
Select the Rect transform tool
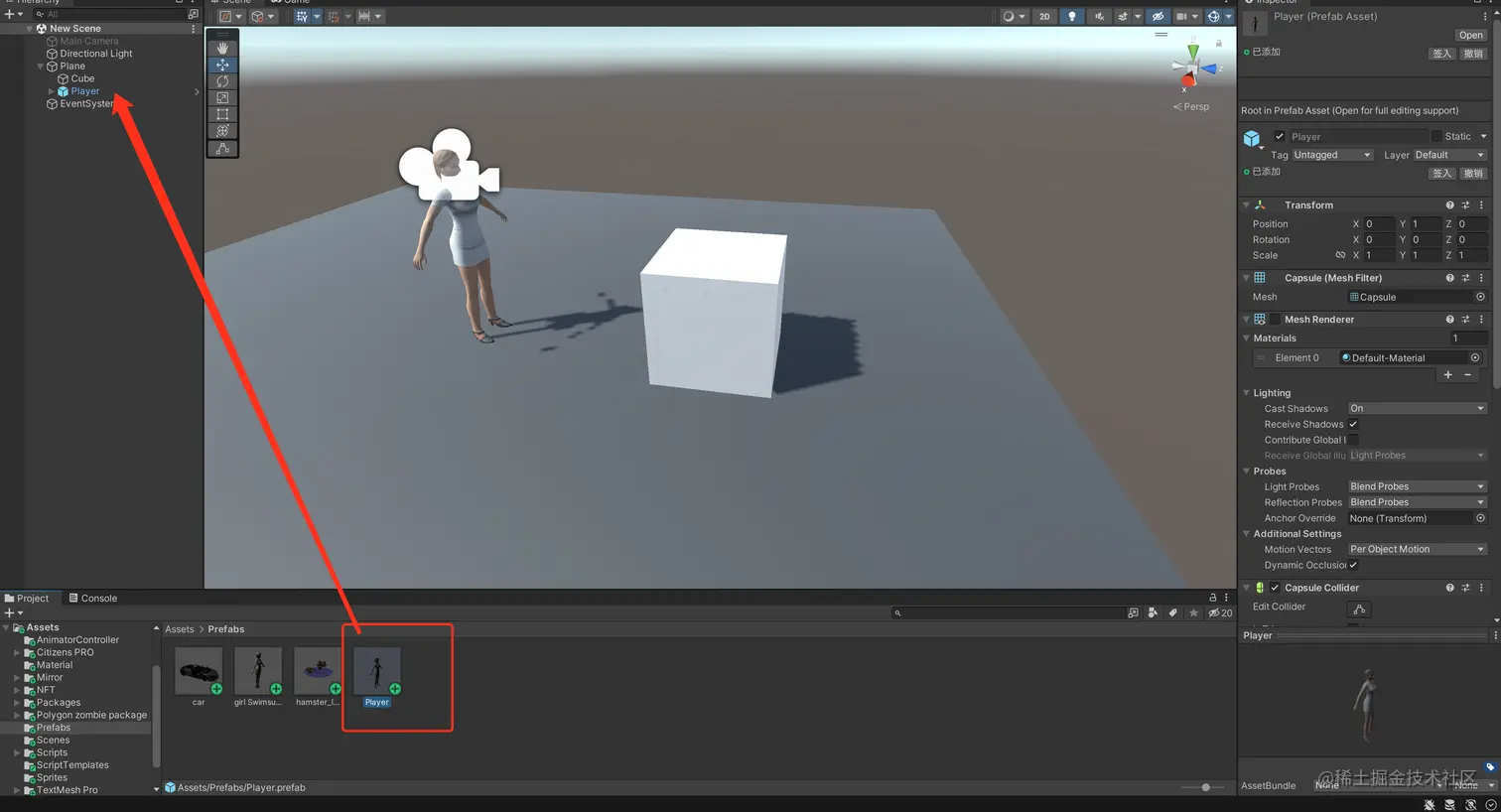pos(222,114)
